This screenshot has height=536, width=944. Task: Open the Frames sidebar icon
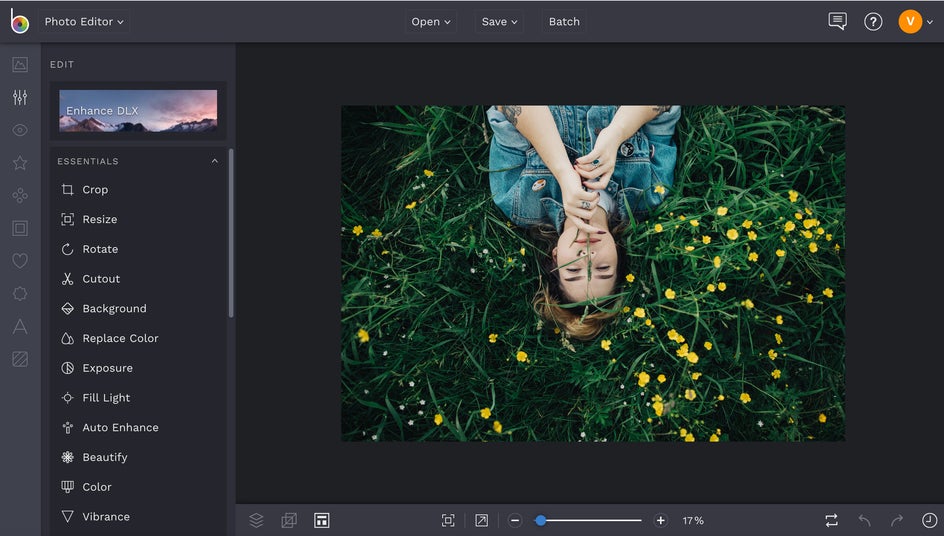(x=20, y=228)
